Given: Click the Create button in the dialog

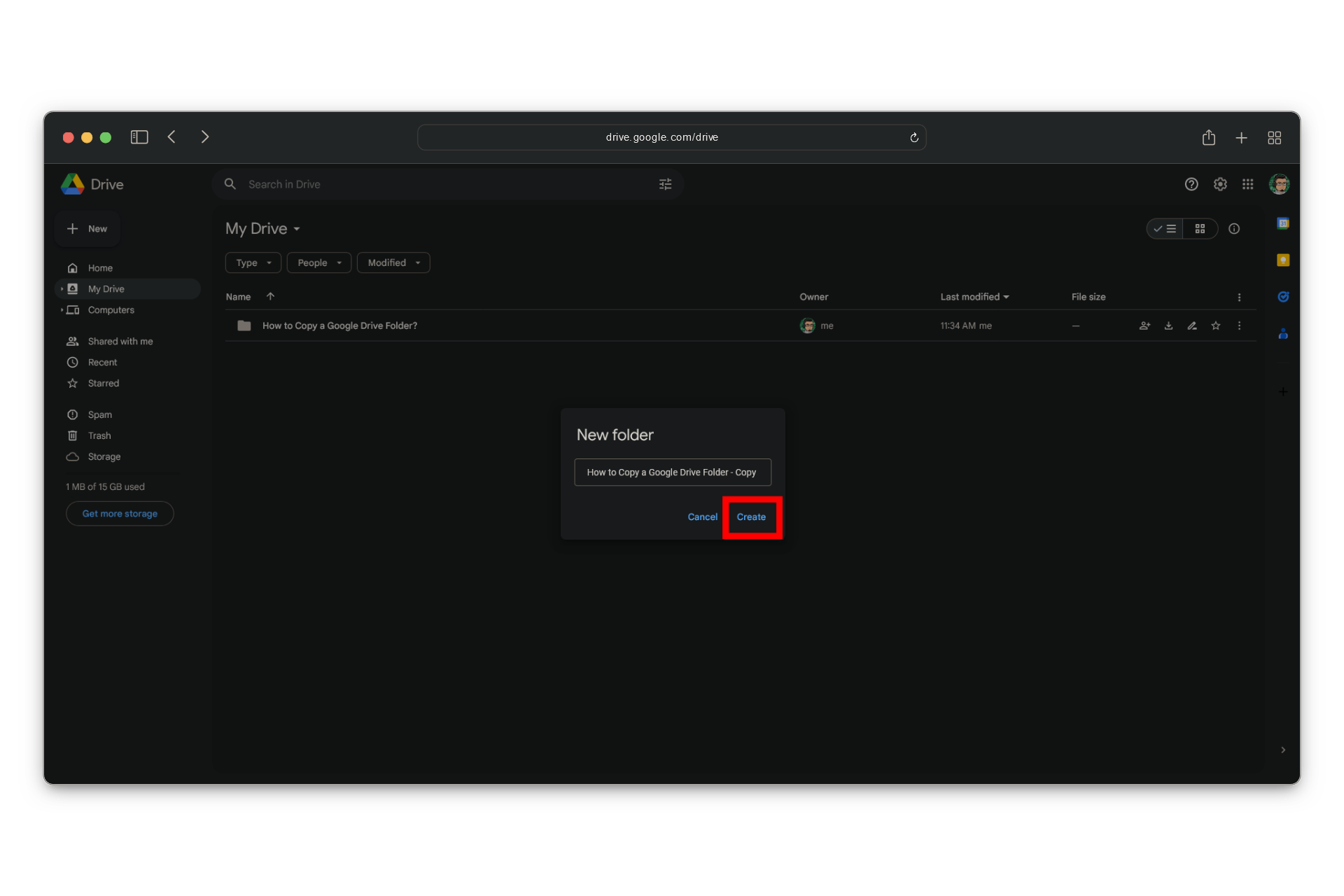Looking at the screenshot, I should click(x=751, y=517).
